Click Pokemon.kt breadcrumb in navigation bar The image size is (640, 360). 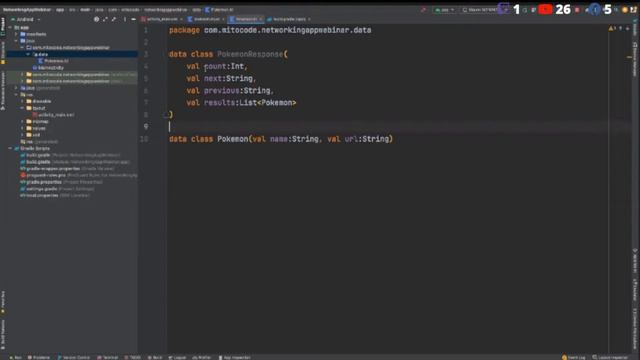tap(219, 9)
